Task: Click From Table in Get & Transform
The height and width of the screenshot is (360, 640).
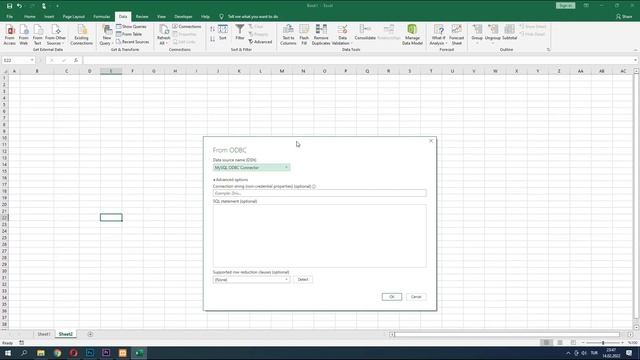Action: (129, 34)
